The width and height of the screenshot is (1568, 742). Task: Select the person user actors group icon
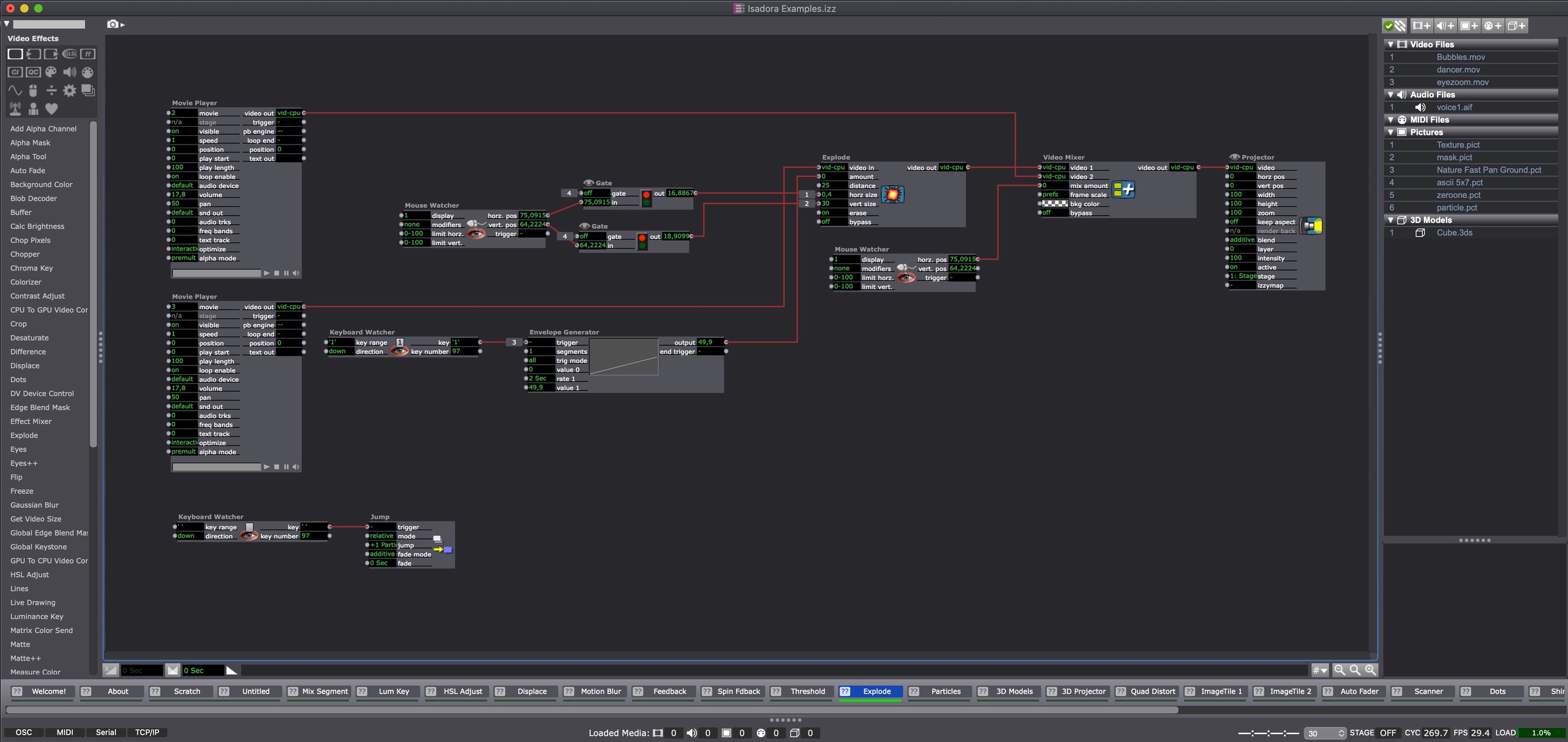(33, 109)
